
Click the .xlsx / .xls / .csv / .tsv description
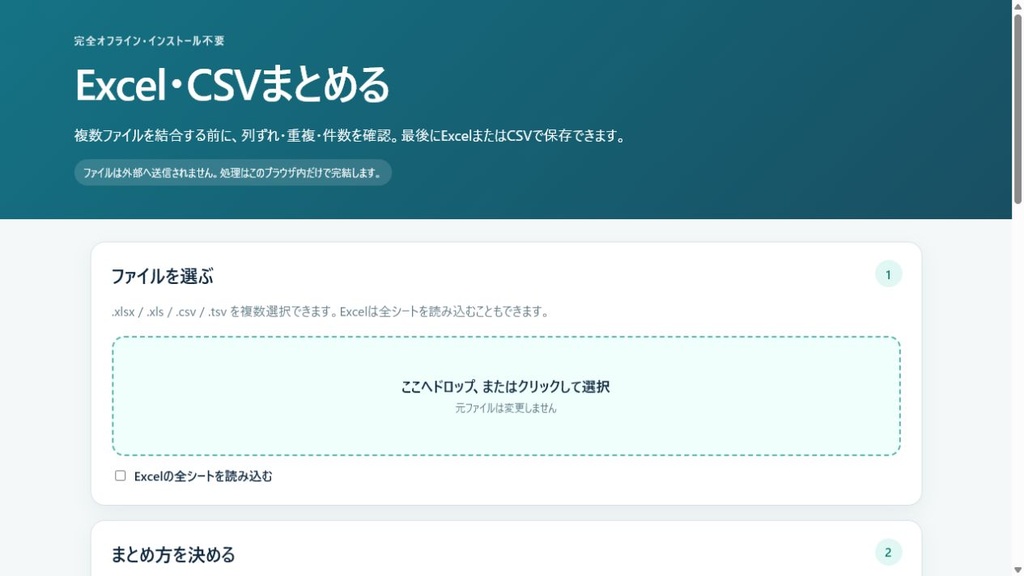coord(330,312)
